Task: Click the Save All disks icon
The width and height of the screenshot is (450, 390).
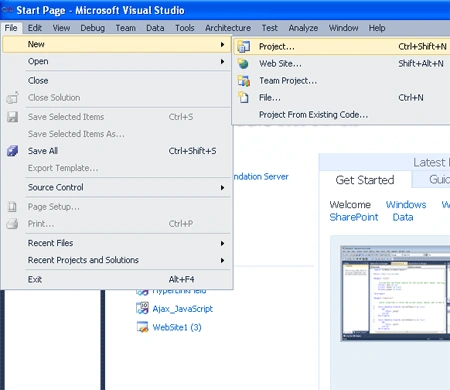Action: (12, 151)
